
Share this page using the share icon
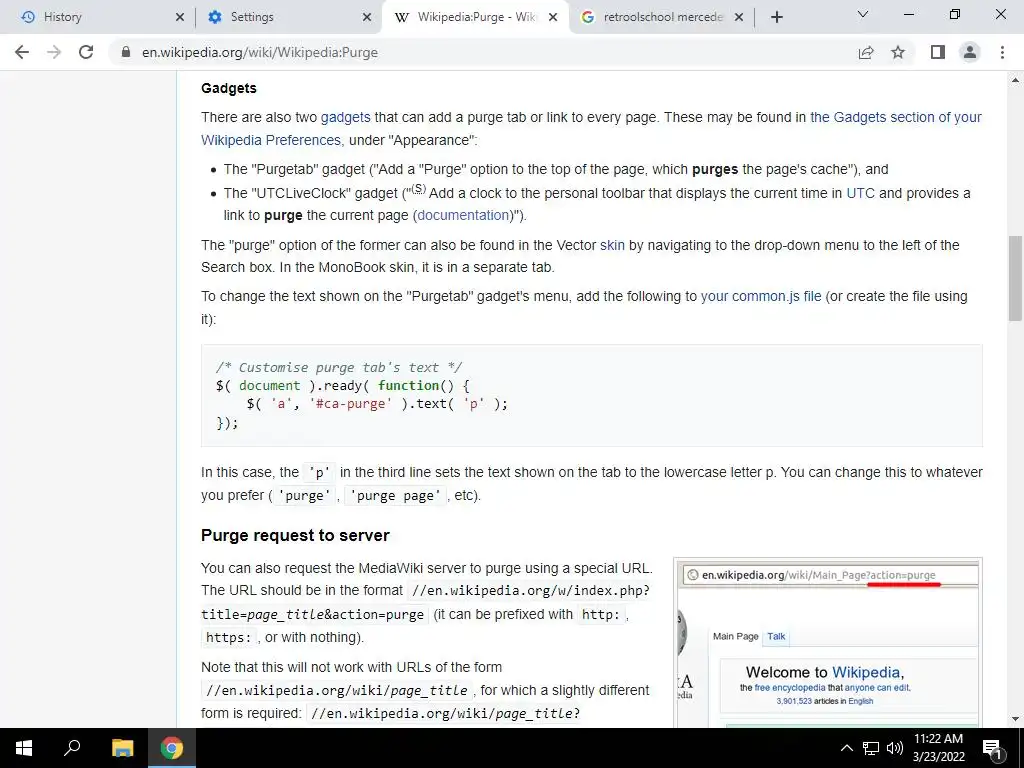point(866,52)
